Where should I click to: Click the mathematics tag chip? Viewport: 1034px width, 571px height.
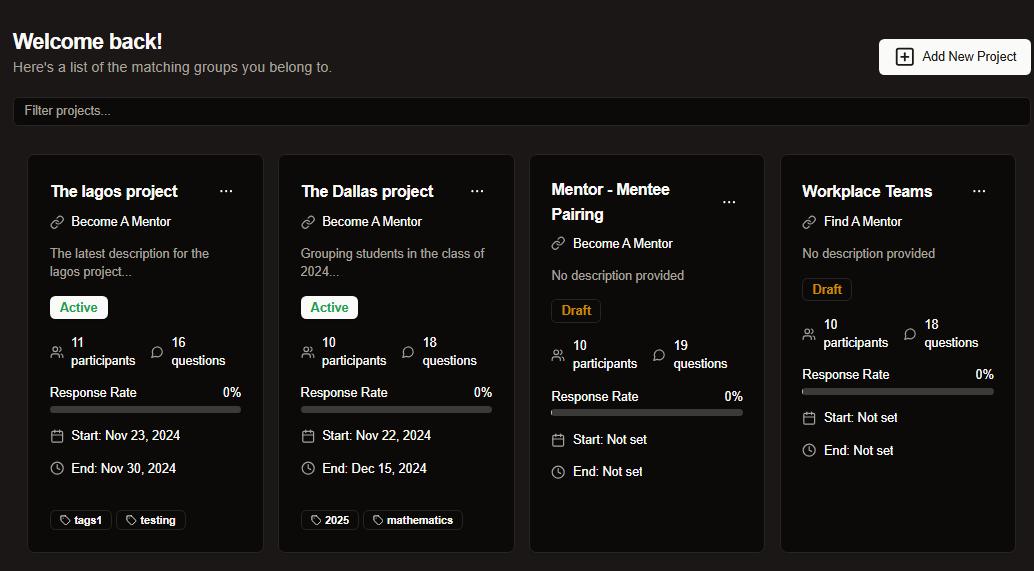point(412,520)
